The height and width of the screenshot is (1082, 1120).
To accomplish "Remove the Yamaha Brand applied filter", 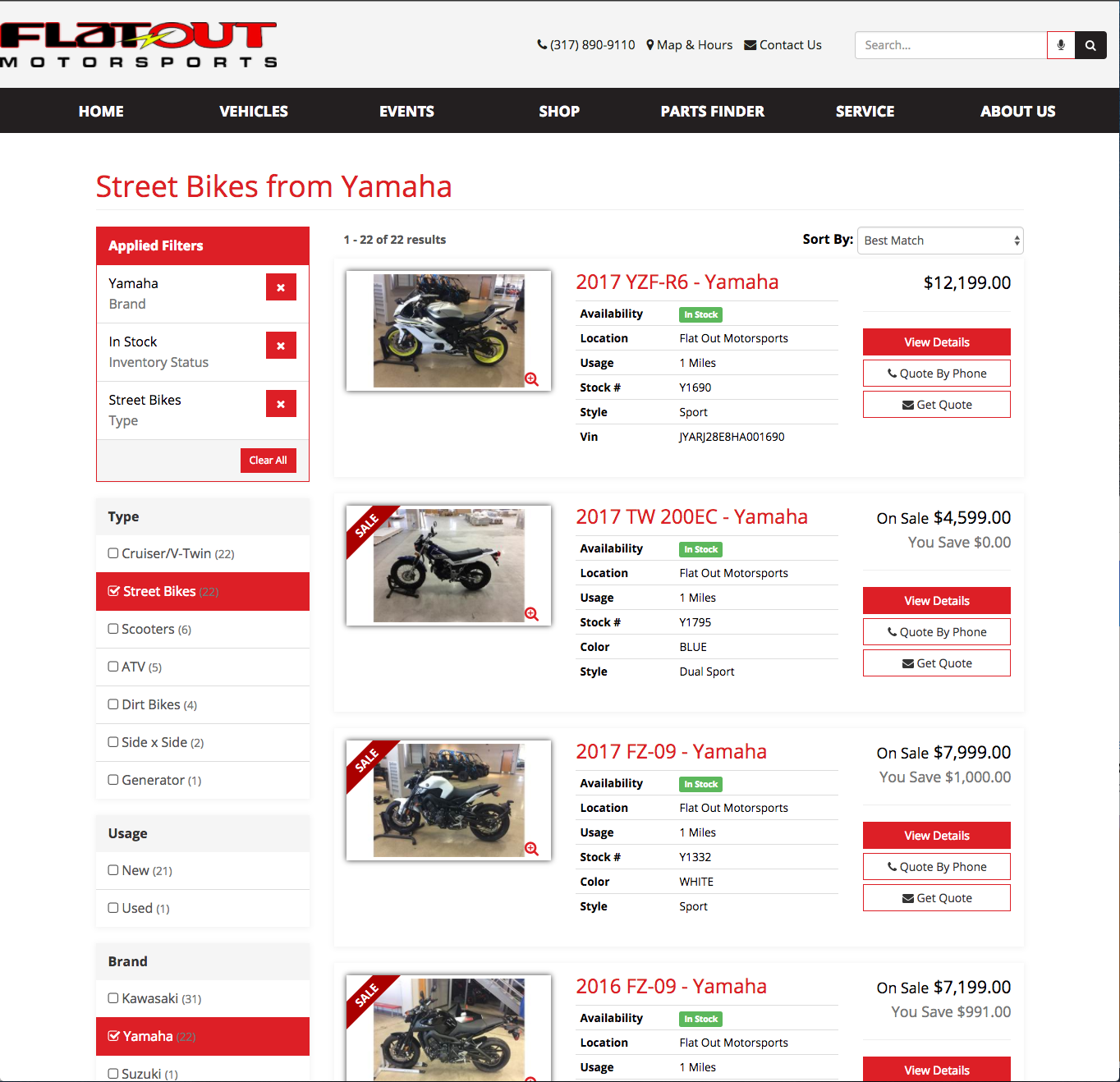I will point(281,287).
